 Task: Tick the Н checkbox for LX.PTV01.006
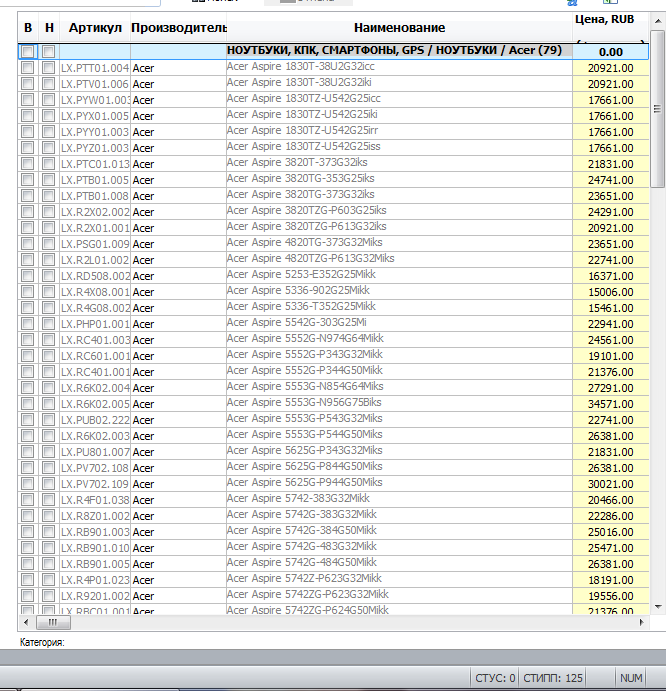pyautogui.click(x=48, y=84)
